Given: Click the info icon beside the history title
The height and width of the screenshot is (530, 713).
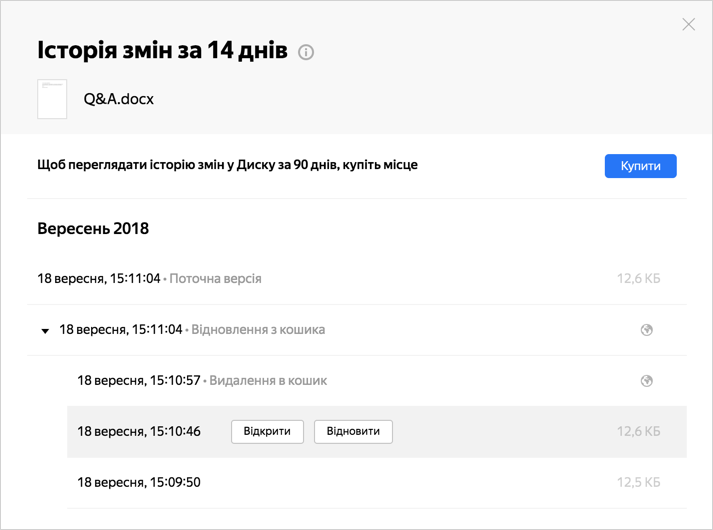Looking at the screenshot, I should [306, 52].
